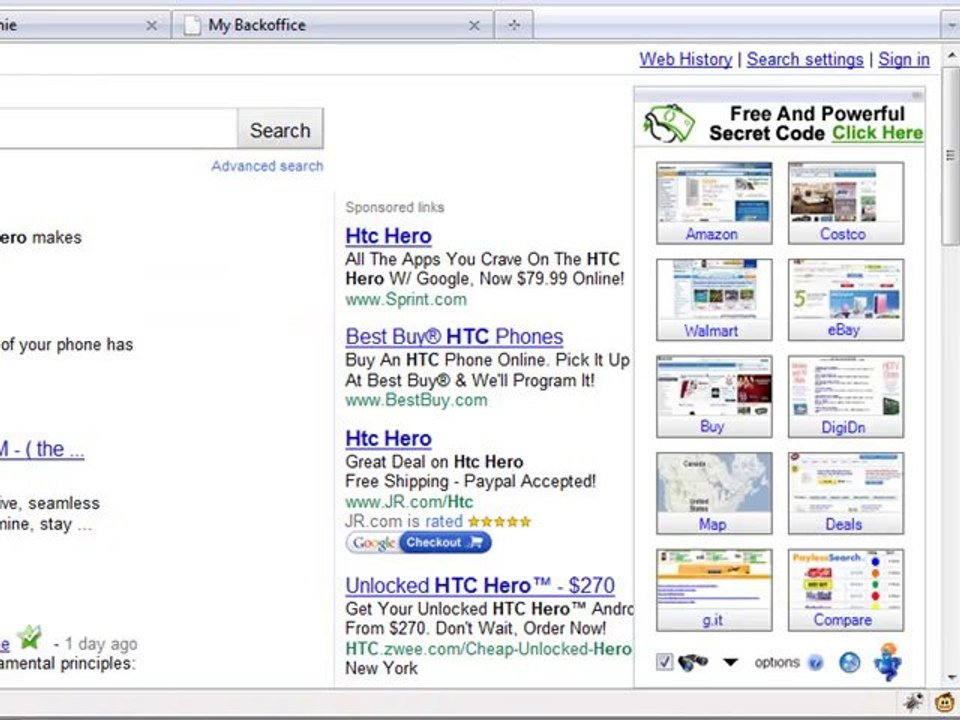The width and height of the screenshot is (960, 720).
Task: Open the DigiDn thumbnail
Action: [x=846, y=397]
